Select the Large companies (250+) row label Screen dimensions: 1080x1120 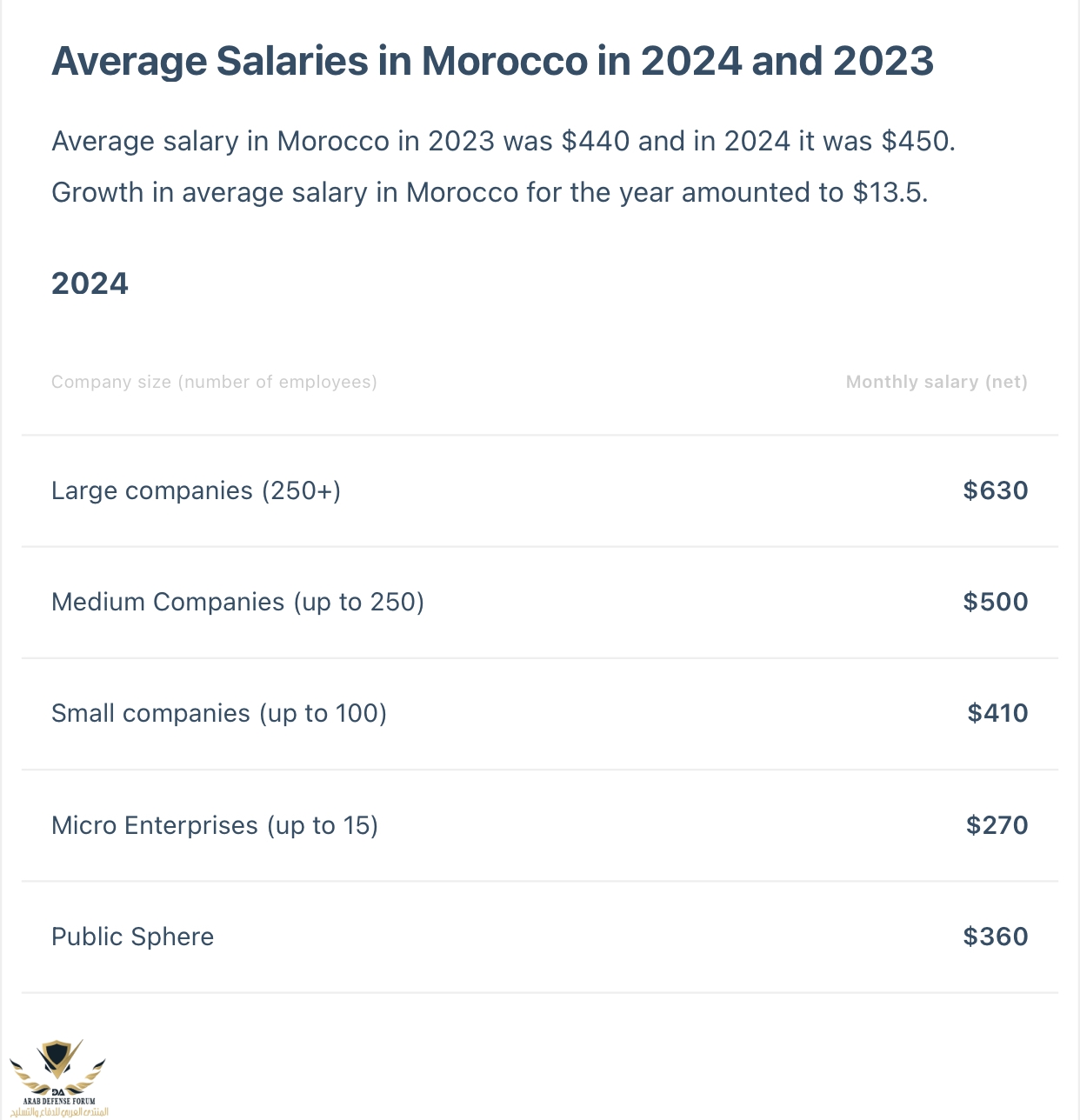coord(196,490)
